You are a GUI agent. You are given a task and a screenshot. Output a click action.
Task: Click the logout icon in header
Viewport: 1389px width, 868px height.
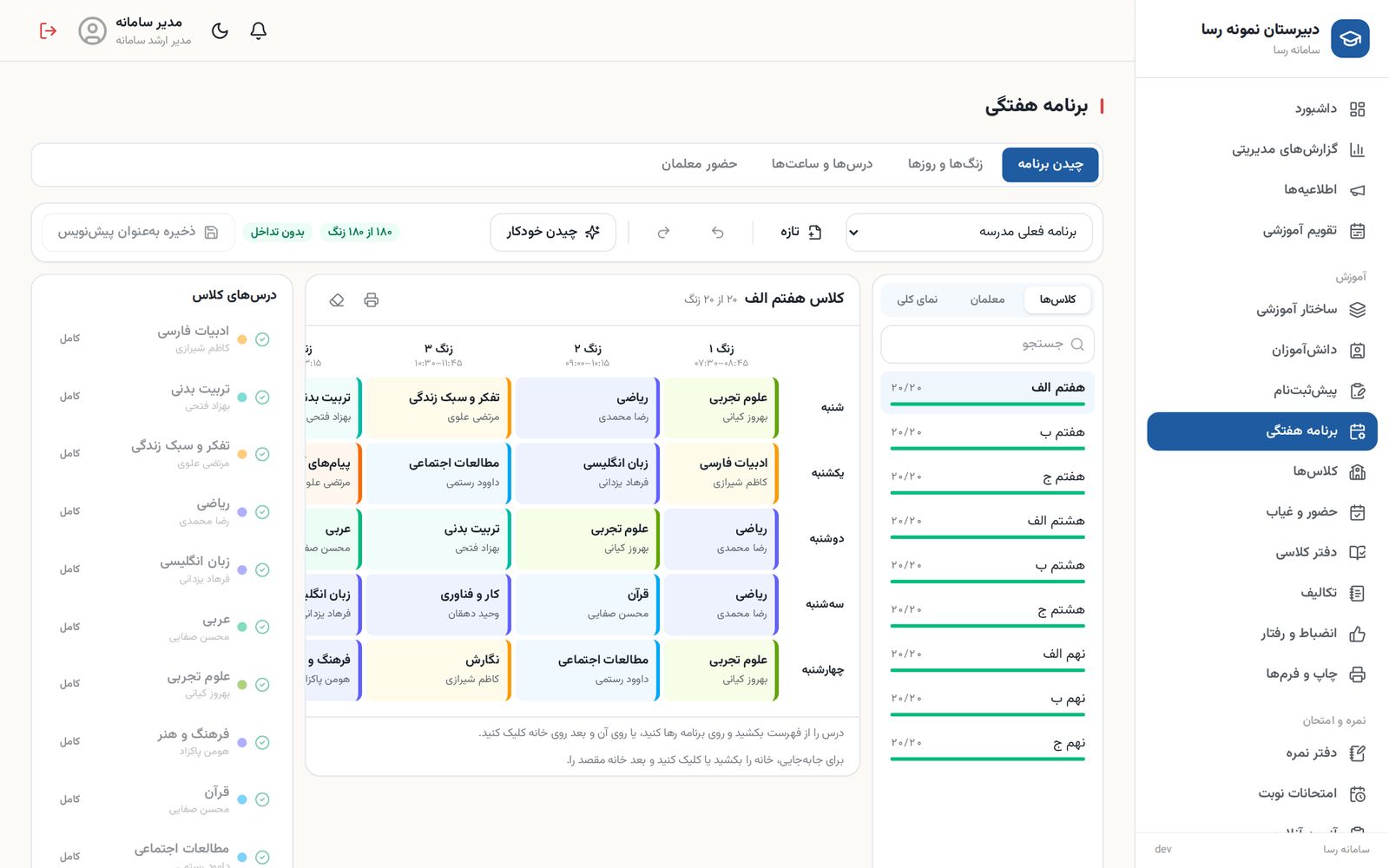[48, 30]
